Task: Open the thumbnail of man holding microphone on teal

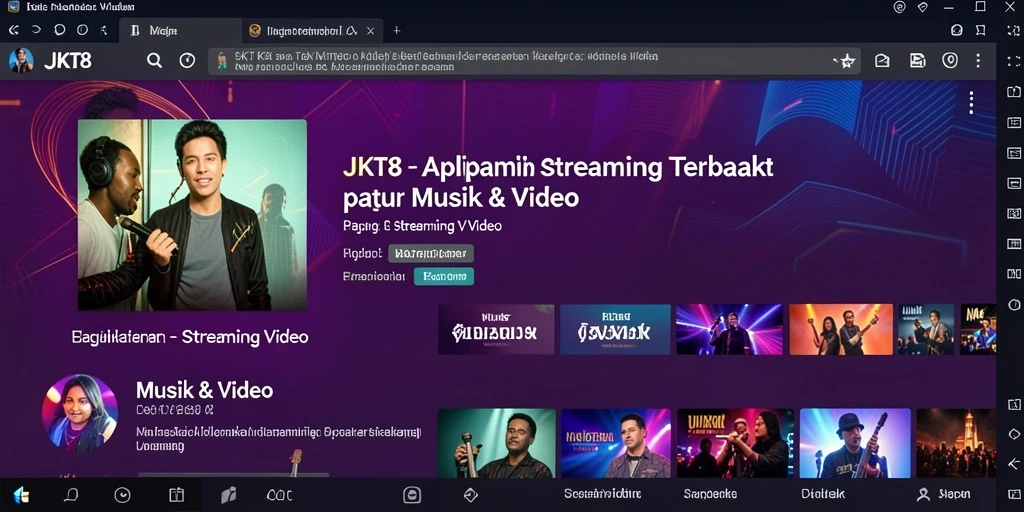Action: click(x=496, y=443)
